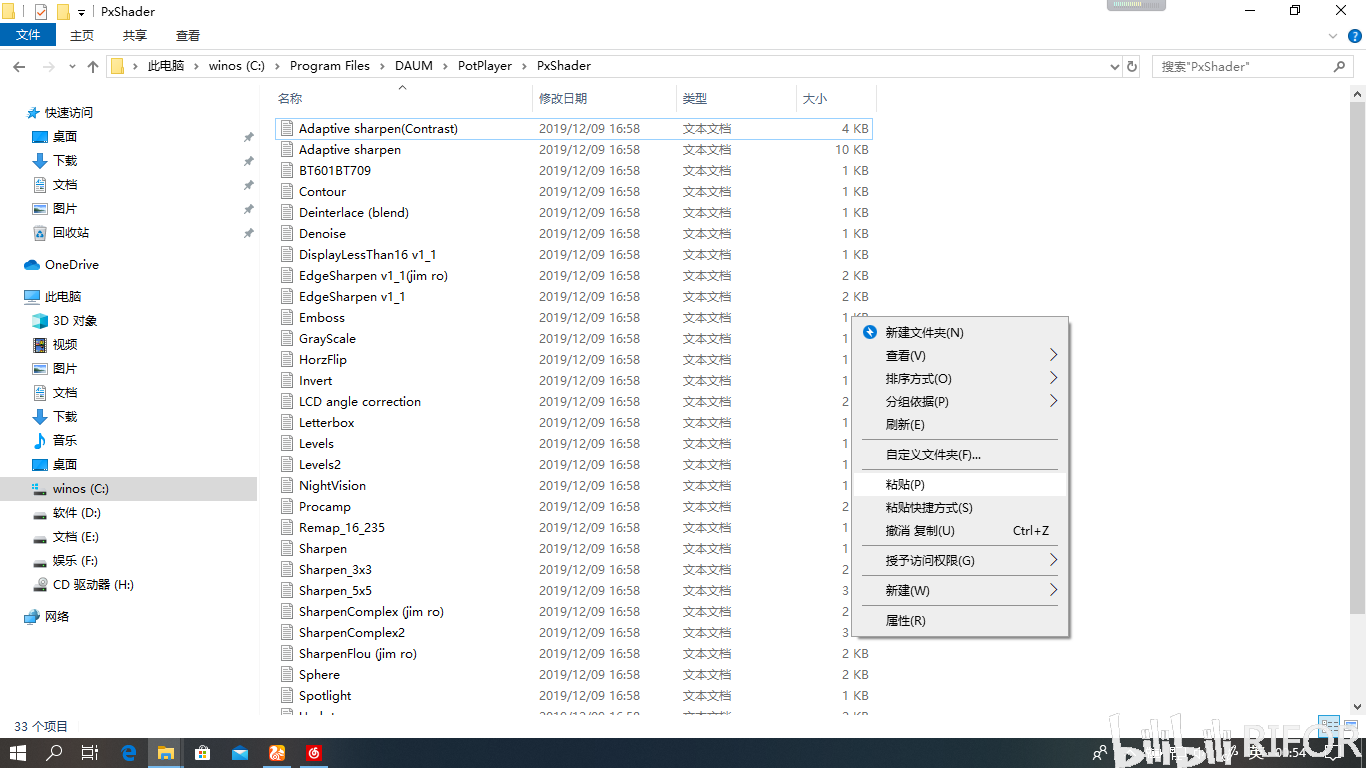Click the file list scrollbar up arrow

pos(1357,94)
